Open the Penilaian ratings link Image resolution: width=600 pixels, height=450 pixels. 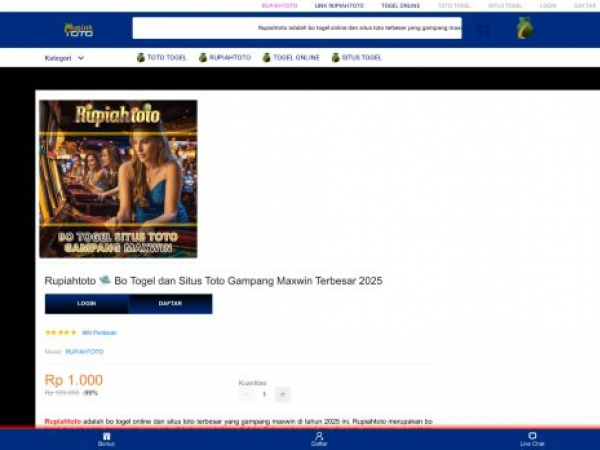99,333
